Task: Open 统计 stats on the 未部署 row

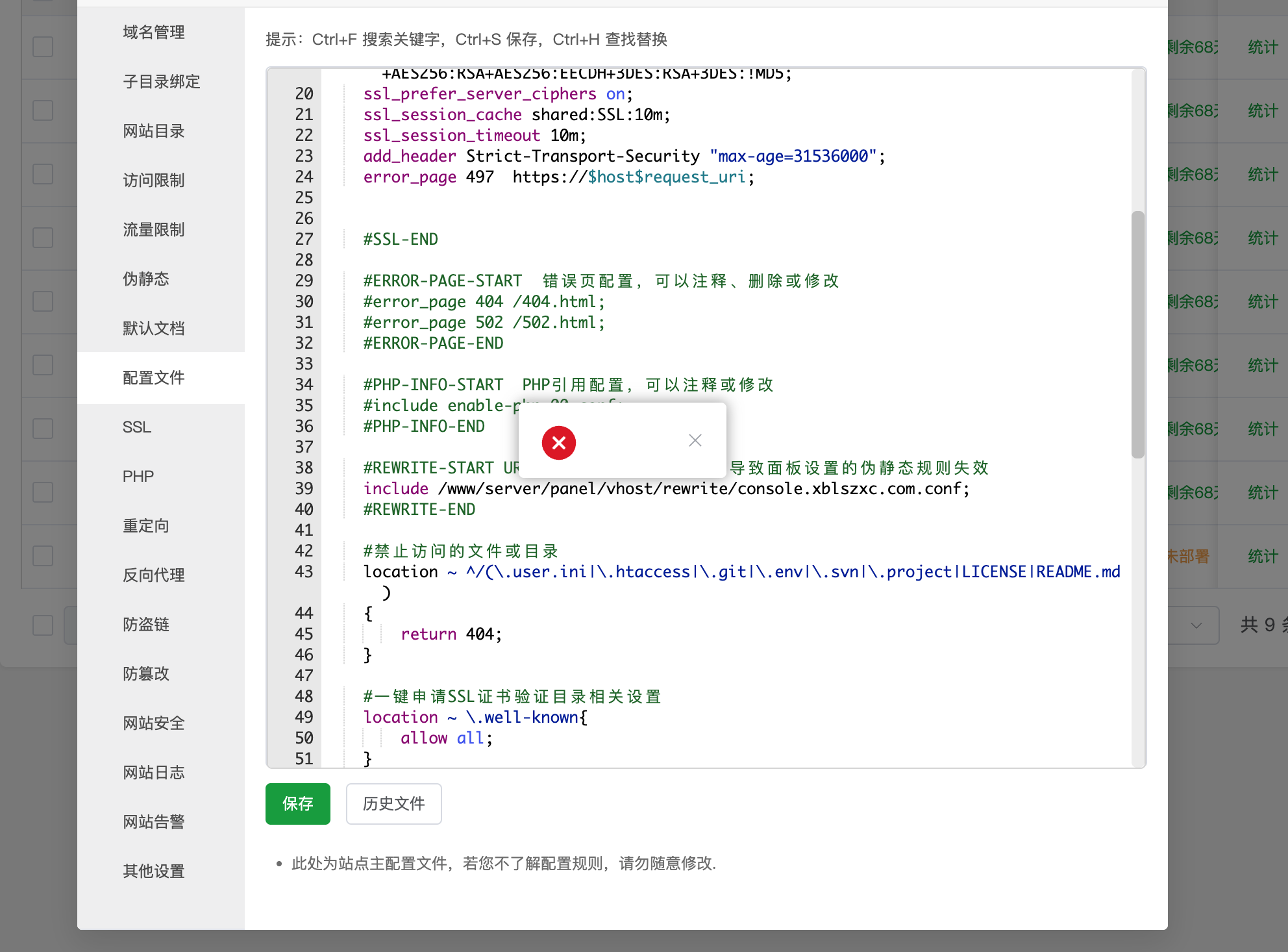Action: coord(1263,556)
